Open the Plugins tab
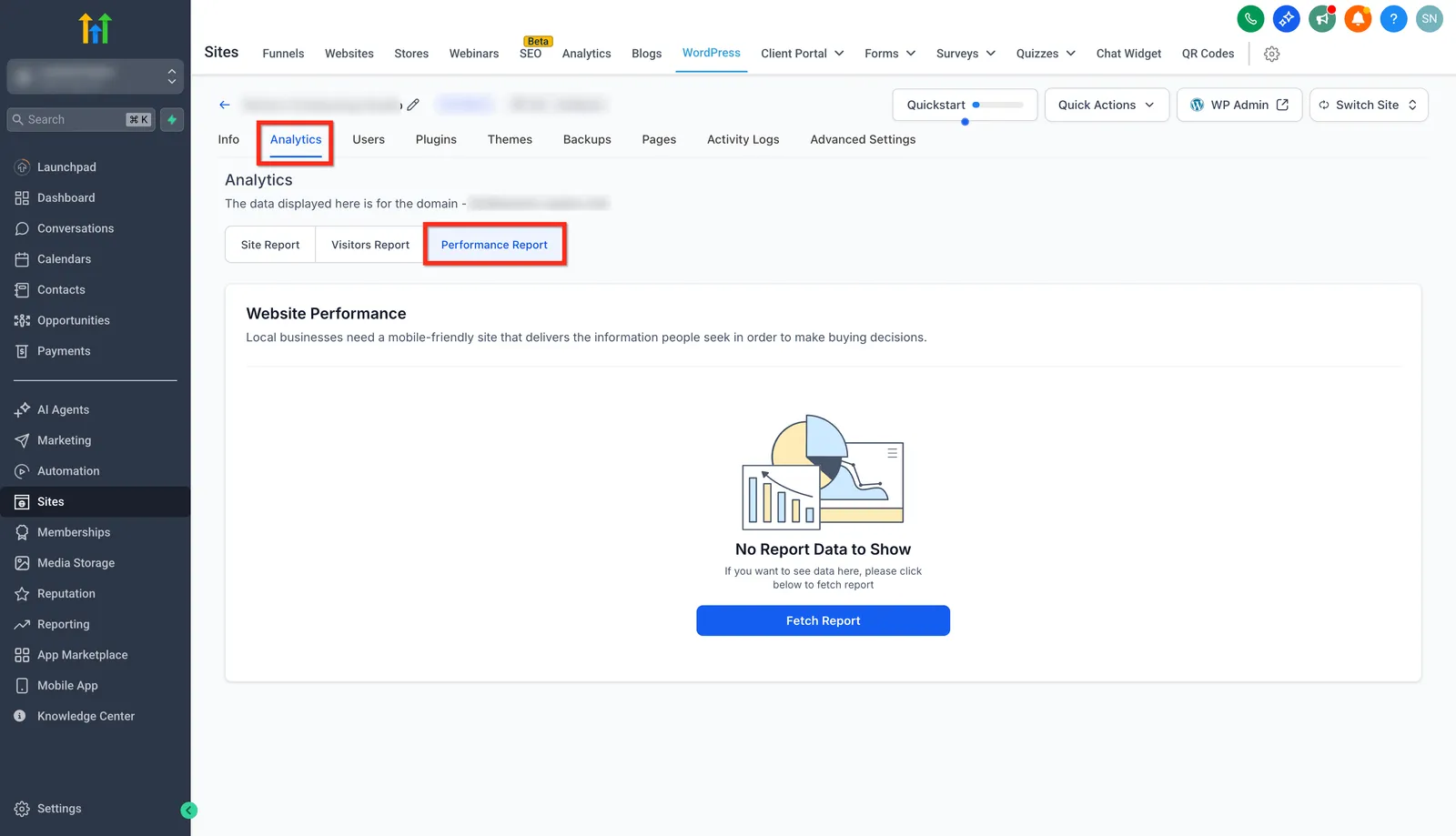The image size is (1456, 836). (x=436, y=139)
